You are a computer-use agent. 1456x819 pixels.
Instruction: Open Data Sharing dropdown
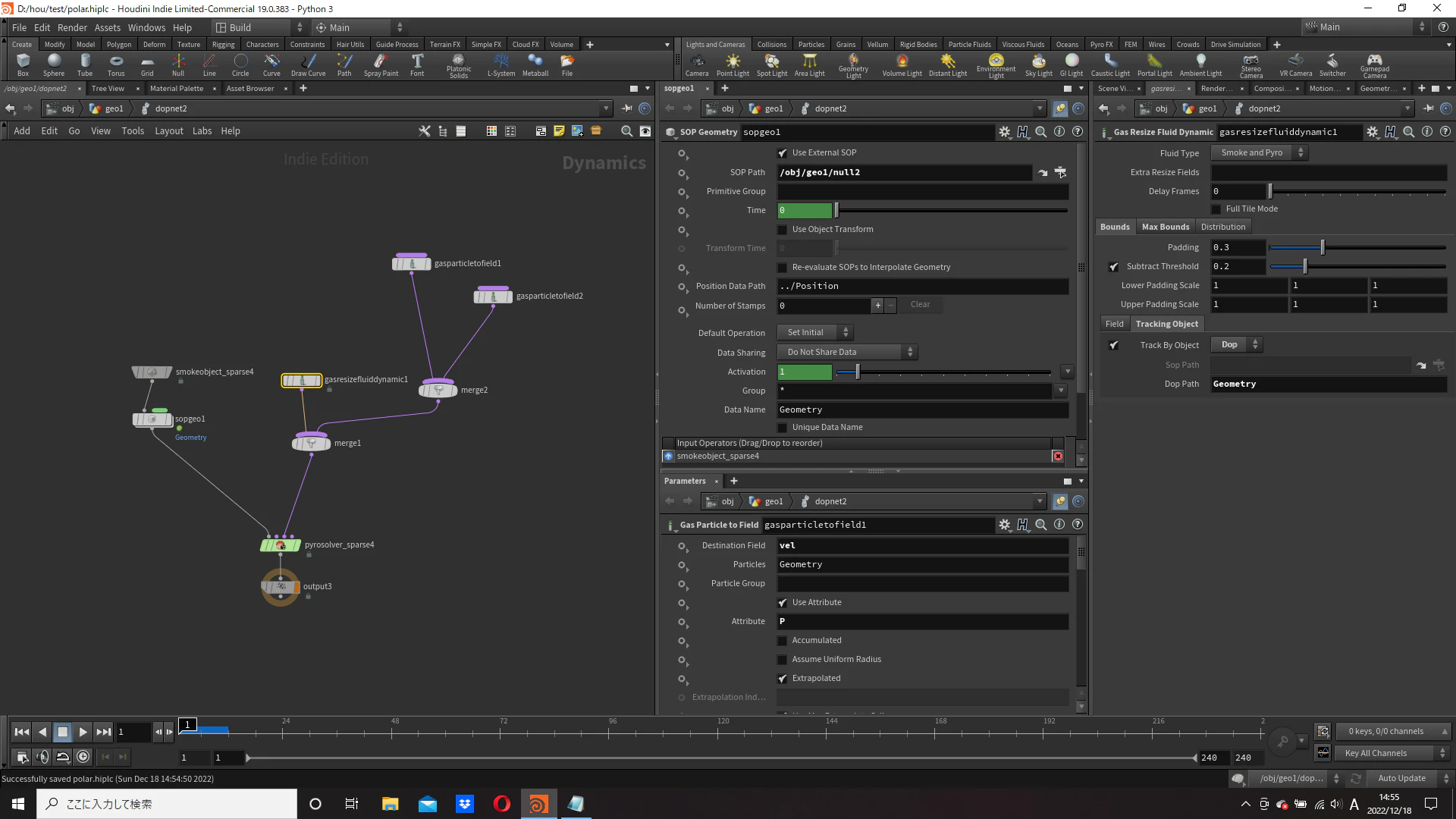[x=847, y=353]
